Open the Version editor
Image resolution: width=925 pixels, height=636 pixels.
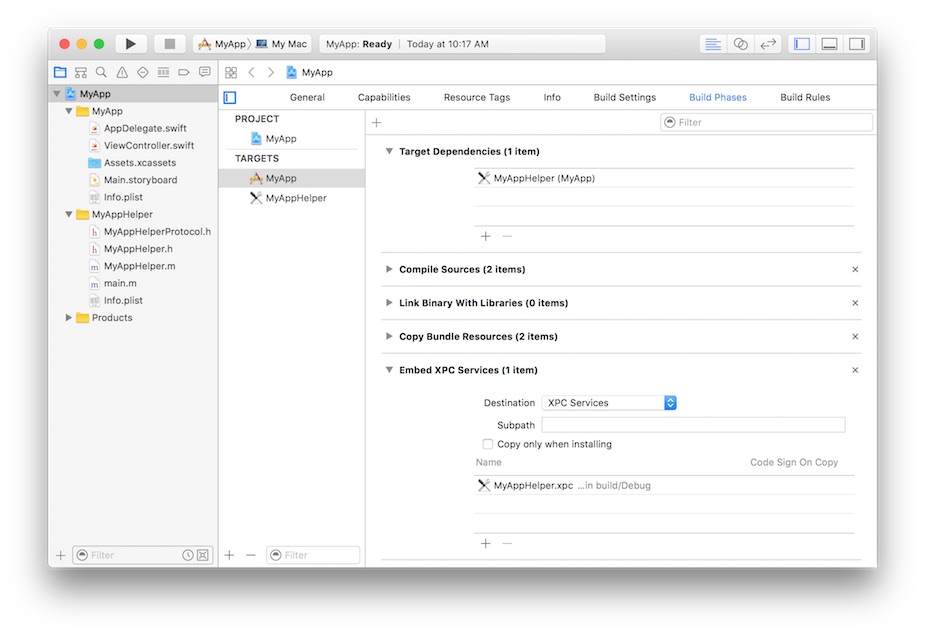[x=768, y=44]
